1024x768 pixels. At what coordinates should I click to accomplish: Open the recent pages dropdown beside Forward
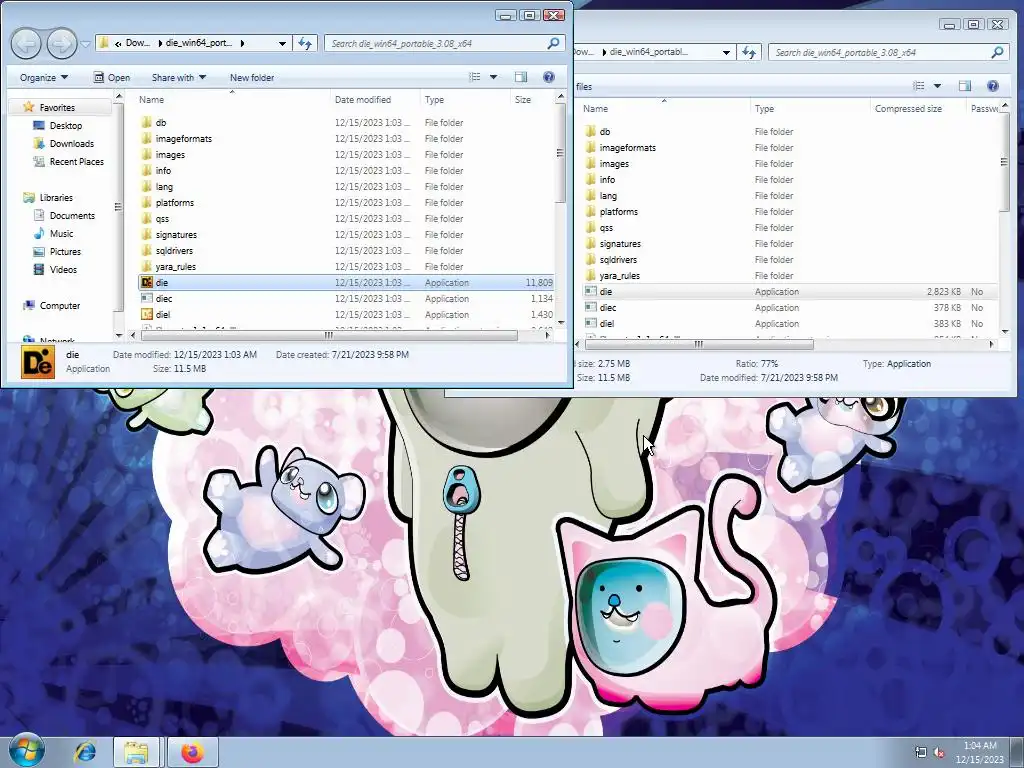pos(86,44)
